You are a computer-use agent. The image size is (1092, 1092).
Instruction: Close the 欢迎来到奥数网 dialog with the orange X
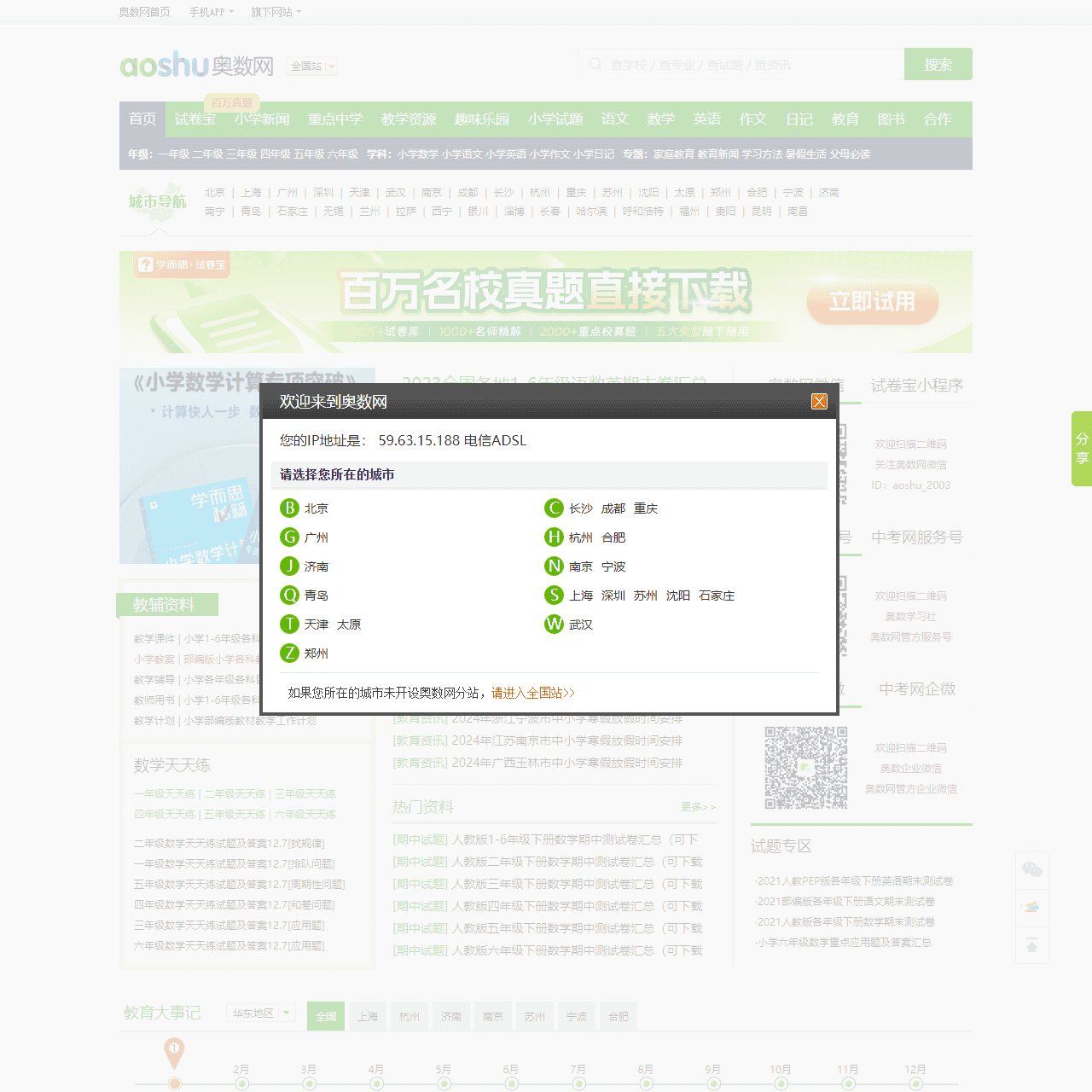tap(819, 402)
